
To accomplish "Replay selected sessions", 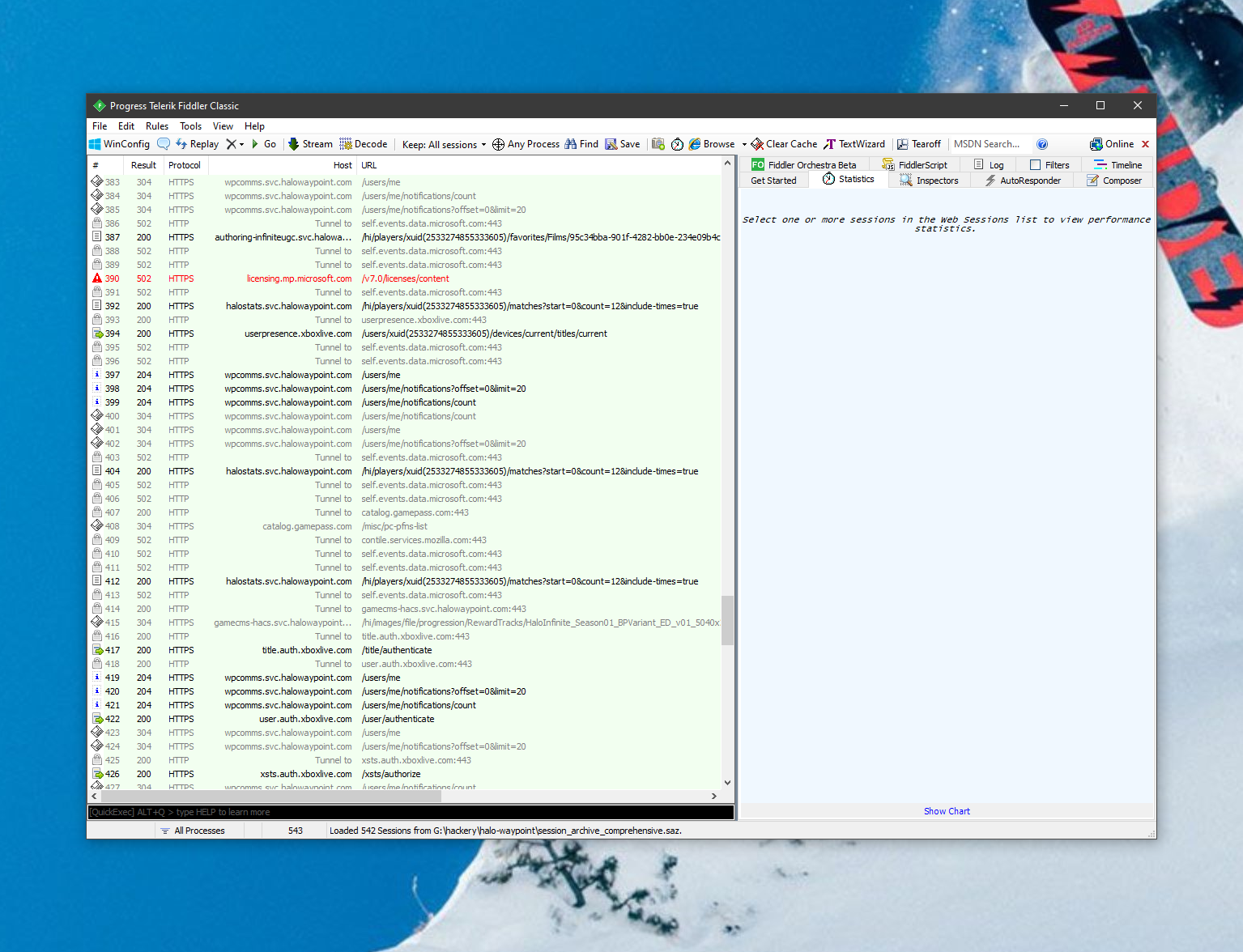I will point(198,144).
